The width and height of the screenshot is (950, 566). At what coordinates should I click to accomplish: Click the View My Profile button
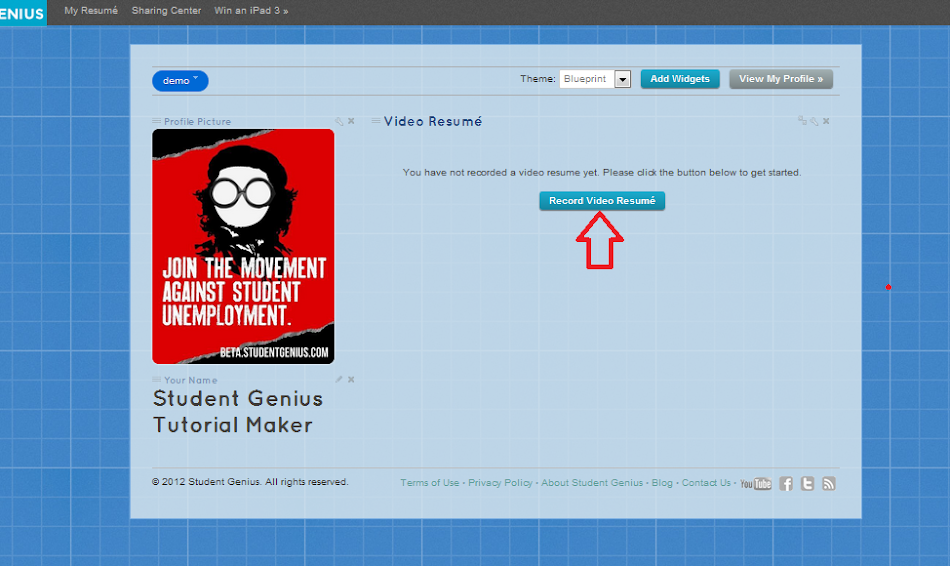coord(780,79)
